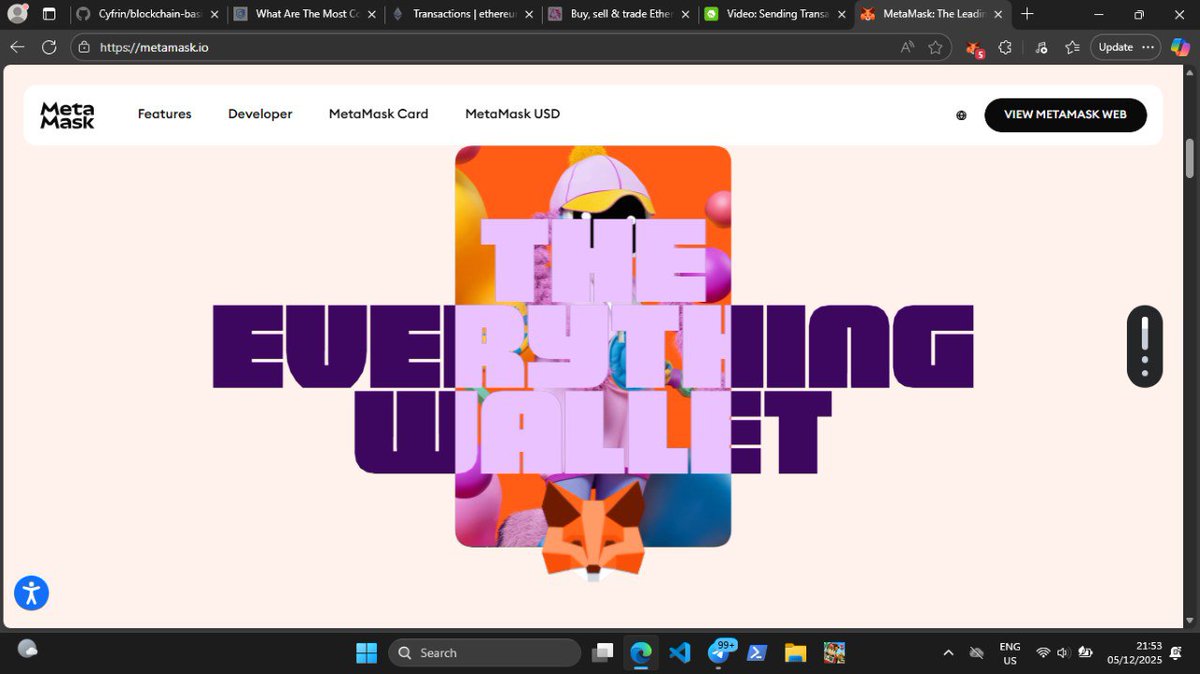Viewport: 1200px width, 674px height.
Task: Open the ENG US language switcher
Action: [1010, 654]
